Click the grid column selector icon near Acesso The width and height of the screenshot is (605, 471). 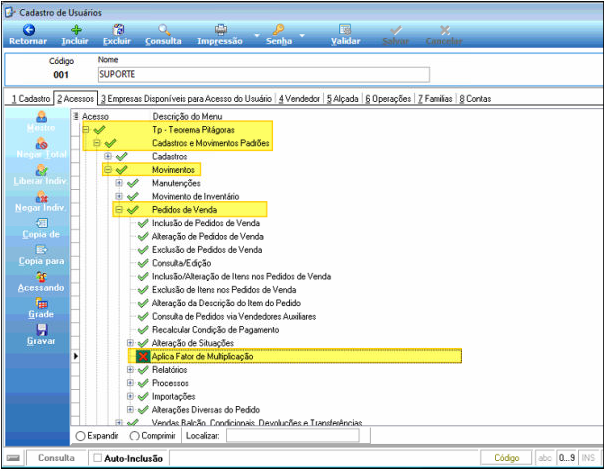tap(76, 116)
